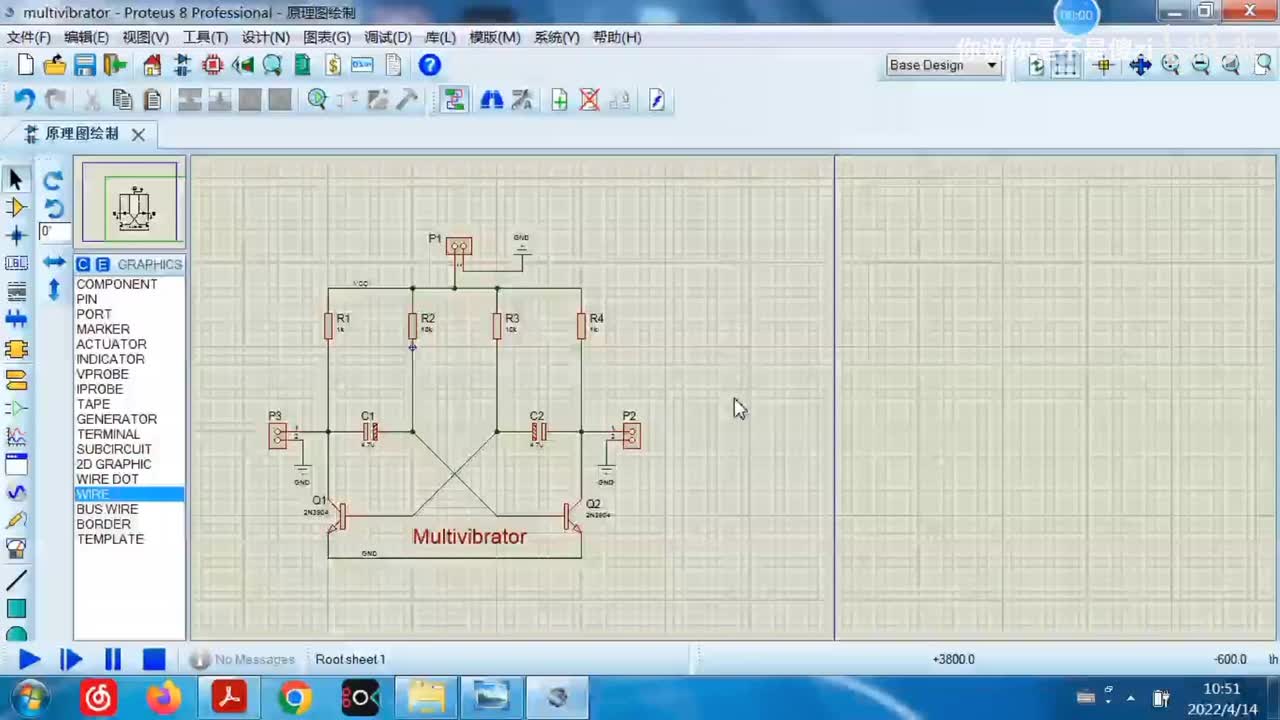Viewport: 1280px width, 720px height.
Task: Flip vertically with Y-mirror arrow
Action: click(x=54, y=289)
